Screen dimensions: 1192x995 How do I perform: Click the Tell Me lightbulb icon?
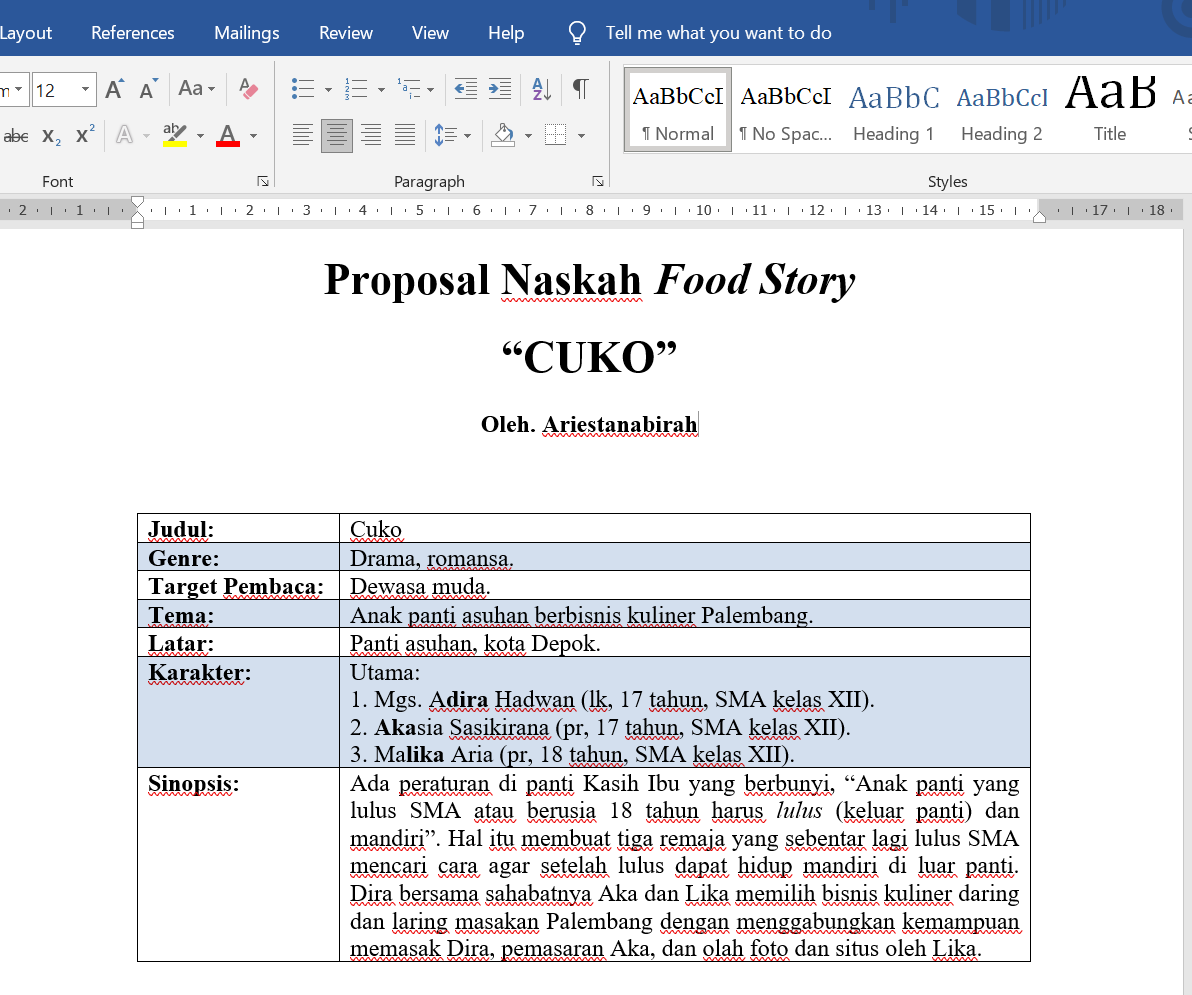577,33
